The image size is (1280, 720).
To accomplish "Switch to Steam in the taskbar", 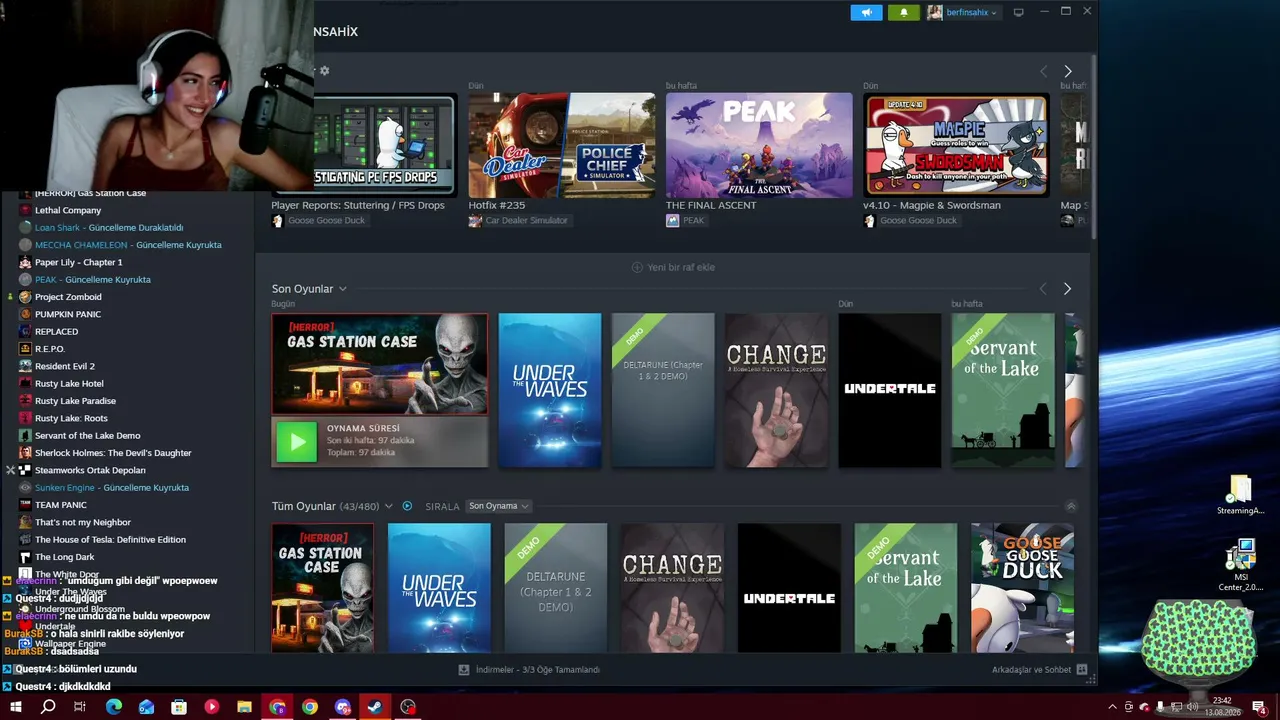I will pyautogui.click(x=375, y=707).
